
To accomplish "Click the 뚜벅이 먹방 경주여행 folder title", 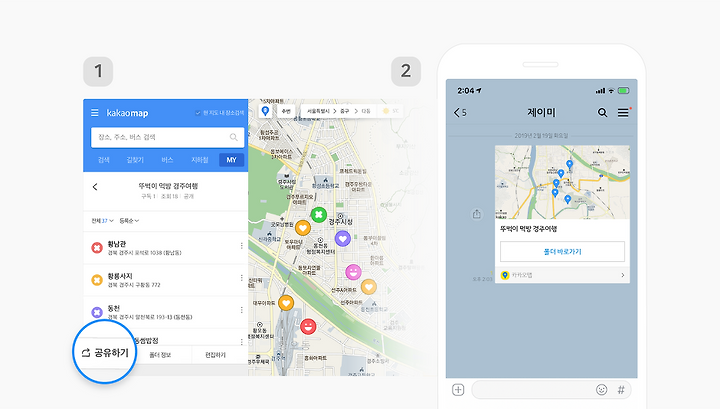I will [168, 186].
